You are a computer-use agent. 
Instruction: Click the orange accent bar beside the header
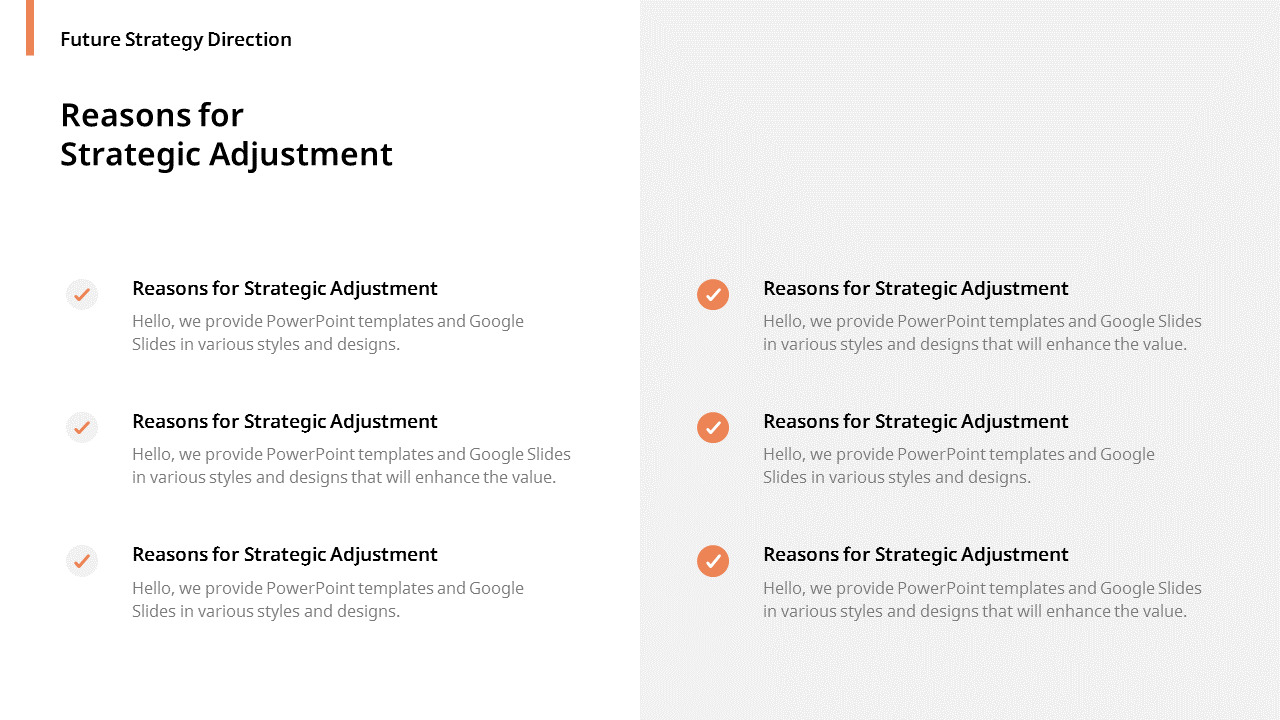(x=30, y=27)
